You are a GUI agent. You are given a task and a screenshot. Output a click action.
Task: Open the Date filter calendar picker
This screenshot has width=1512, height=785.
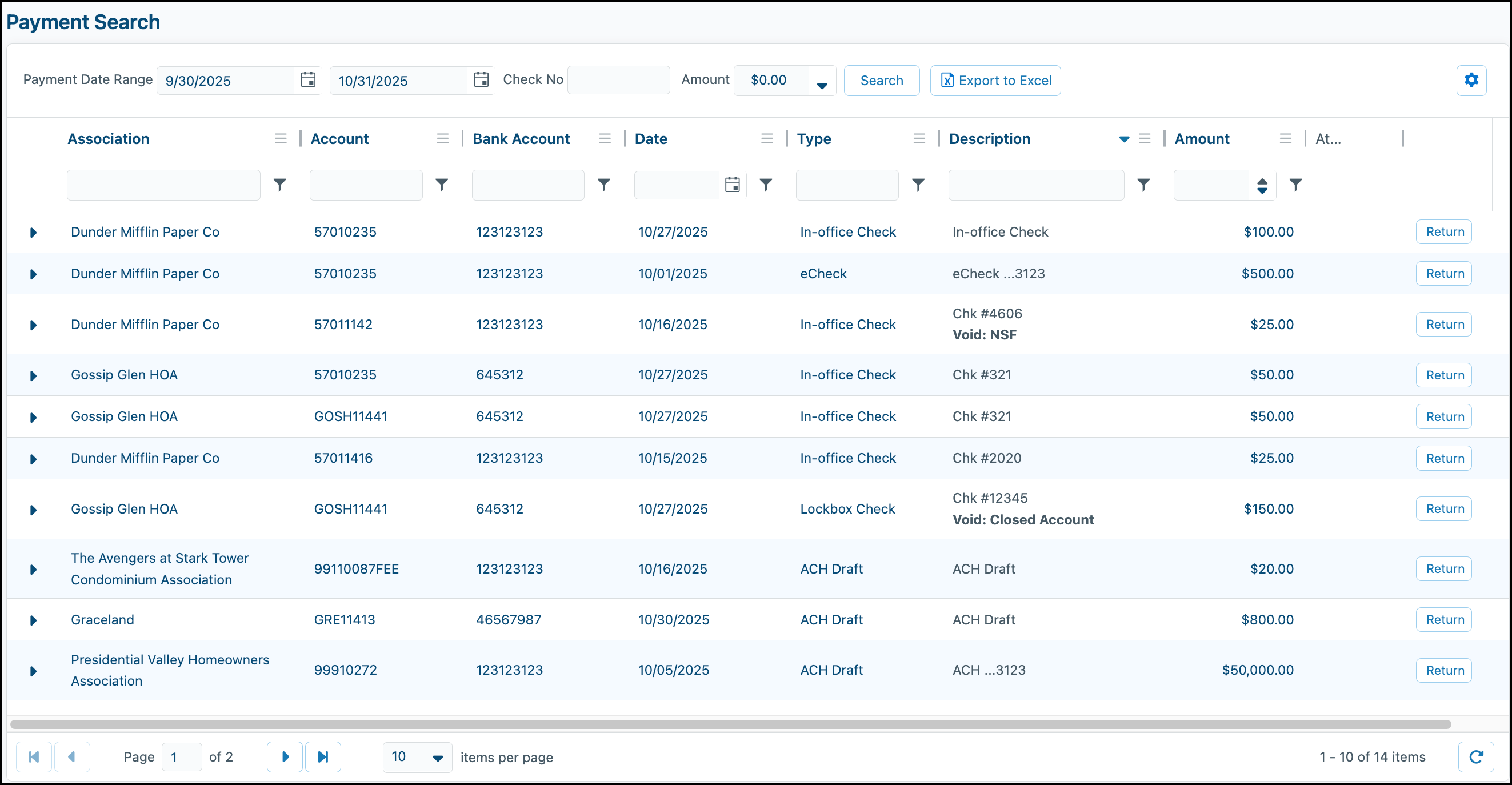(x=732, y=185)
